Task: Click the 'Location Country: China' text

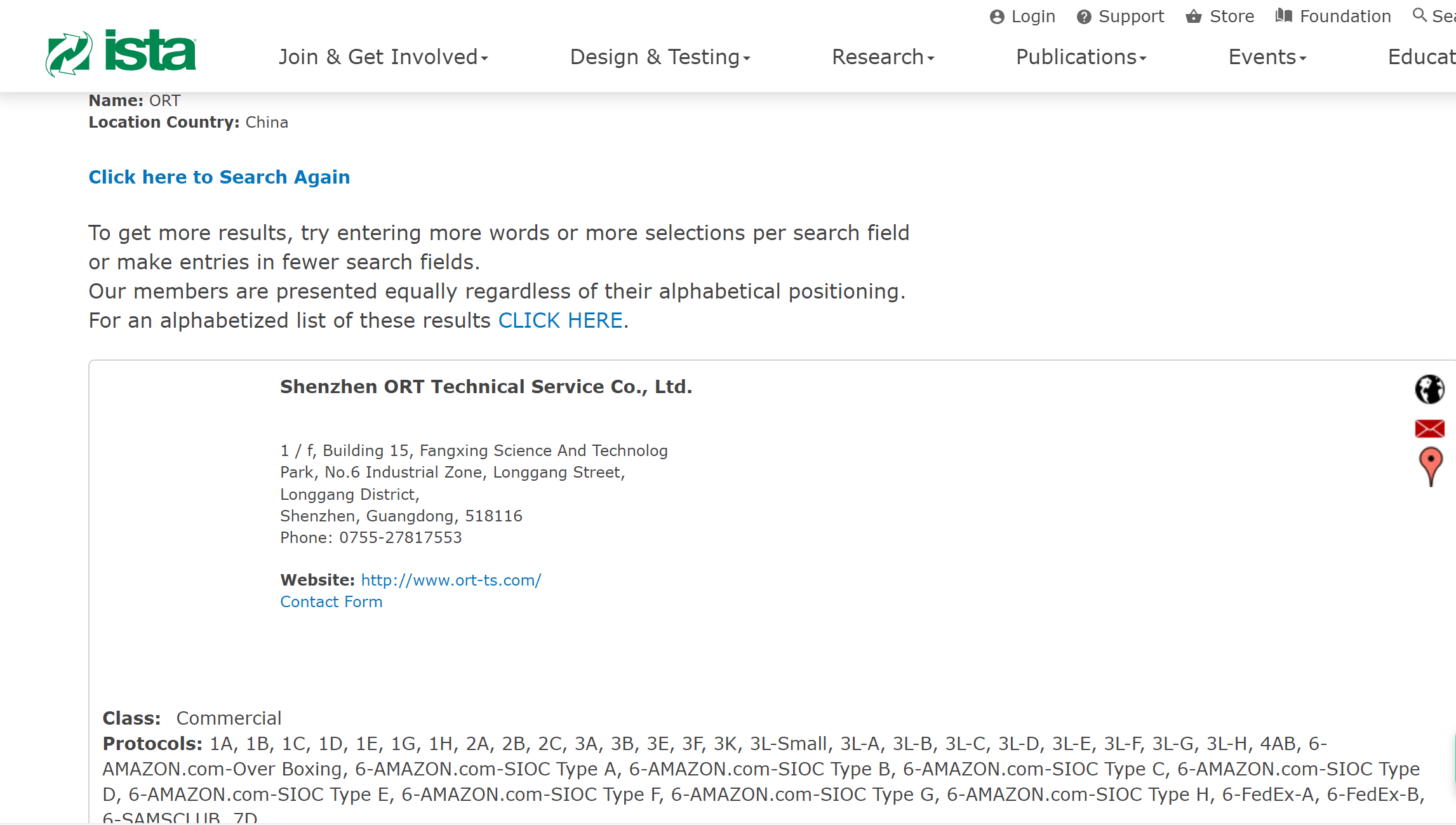Action: [x=189, y=123]
